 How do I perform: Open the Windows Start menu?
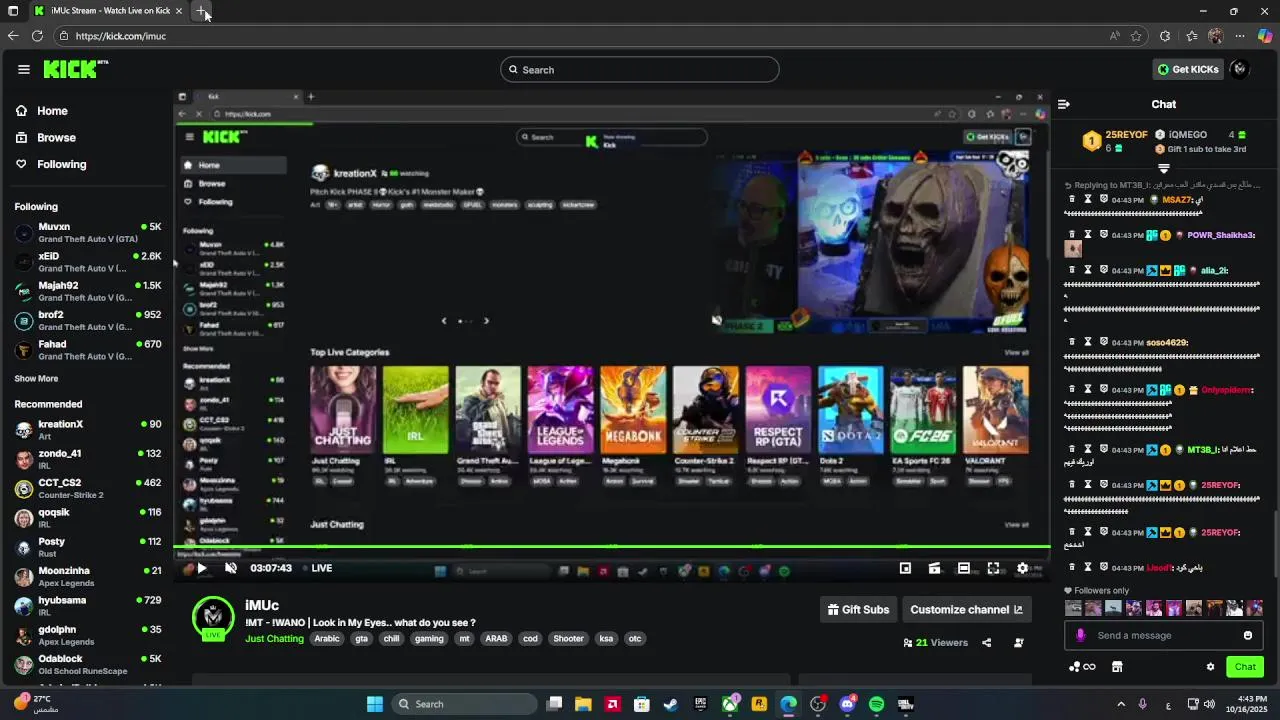pos(375,704)
